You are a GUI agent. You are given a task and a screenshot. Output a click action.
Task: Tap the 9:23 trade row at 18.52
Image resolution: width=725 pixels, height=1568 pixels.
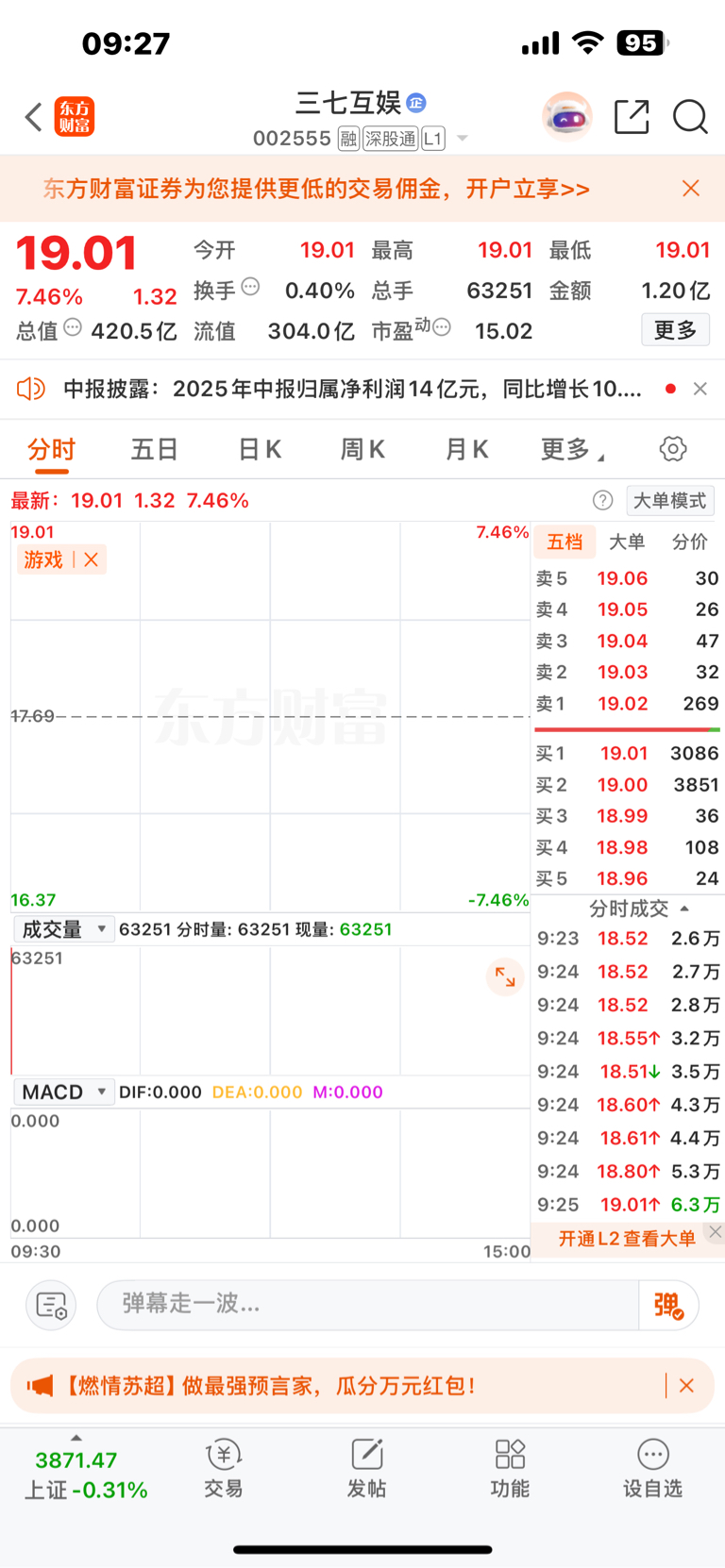pos(628,939)
